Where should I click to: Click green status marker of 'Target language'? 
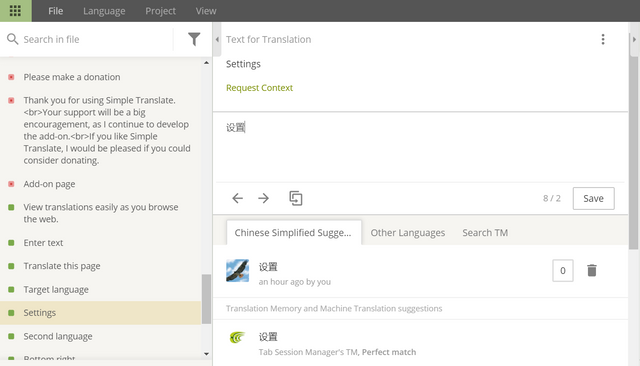[x=11, y=290]
